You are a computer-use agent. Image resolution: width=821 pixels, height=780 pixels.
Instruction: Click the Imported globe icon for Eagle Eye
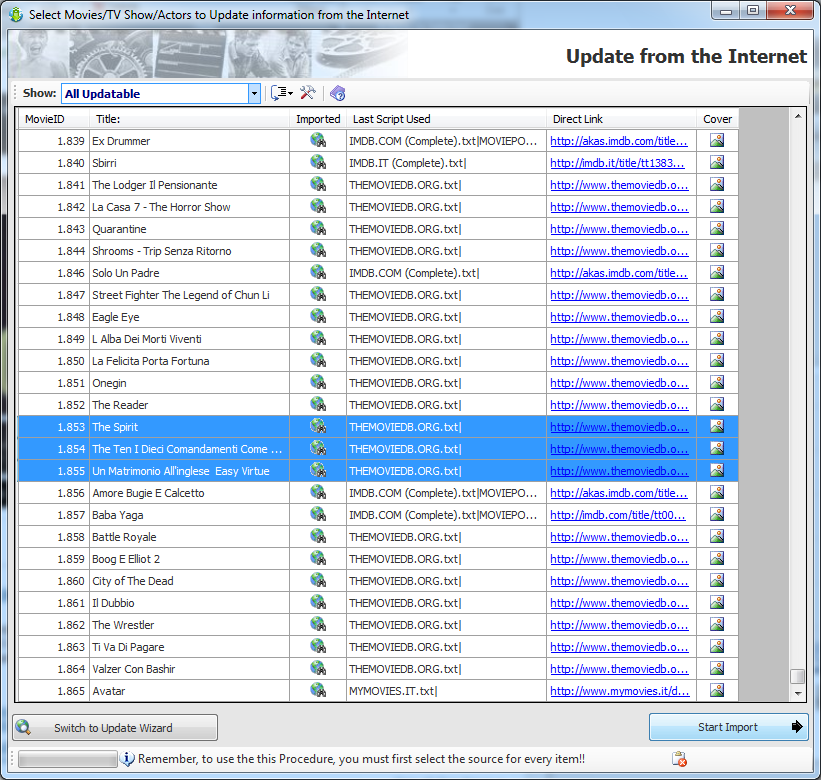pyautogui.click(x=318, y=316)
